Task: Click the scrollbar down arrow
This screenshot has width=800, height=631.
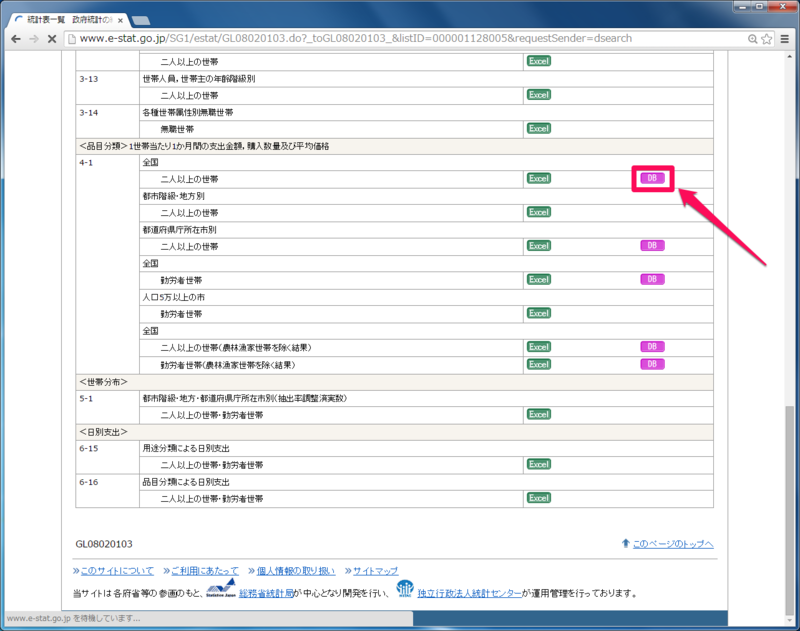Action: pos(790,621)
